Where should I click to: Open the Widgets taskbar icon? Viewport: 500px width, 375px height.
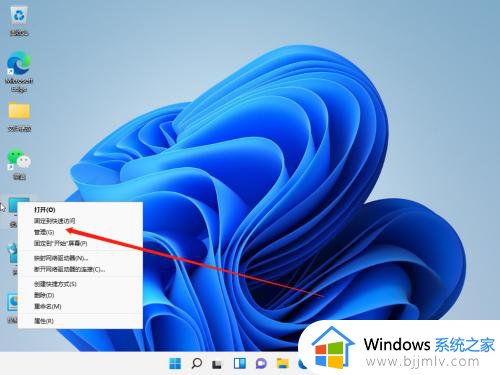239,363
